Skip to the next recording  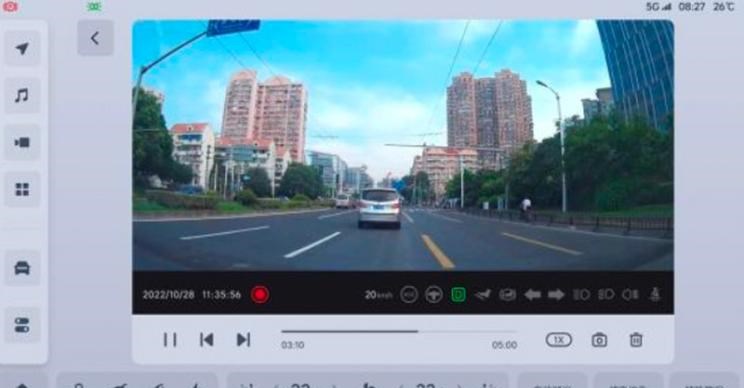[x=243, y=340]
